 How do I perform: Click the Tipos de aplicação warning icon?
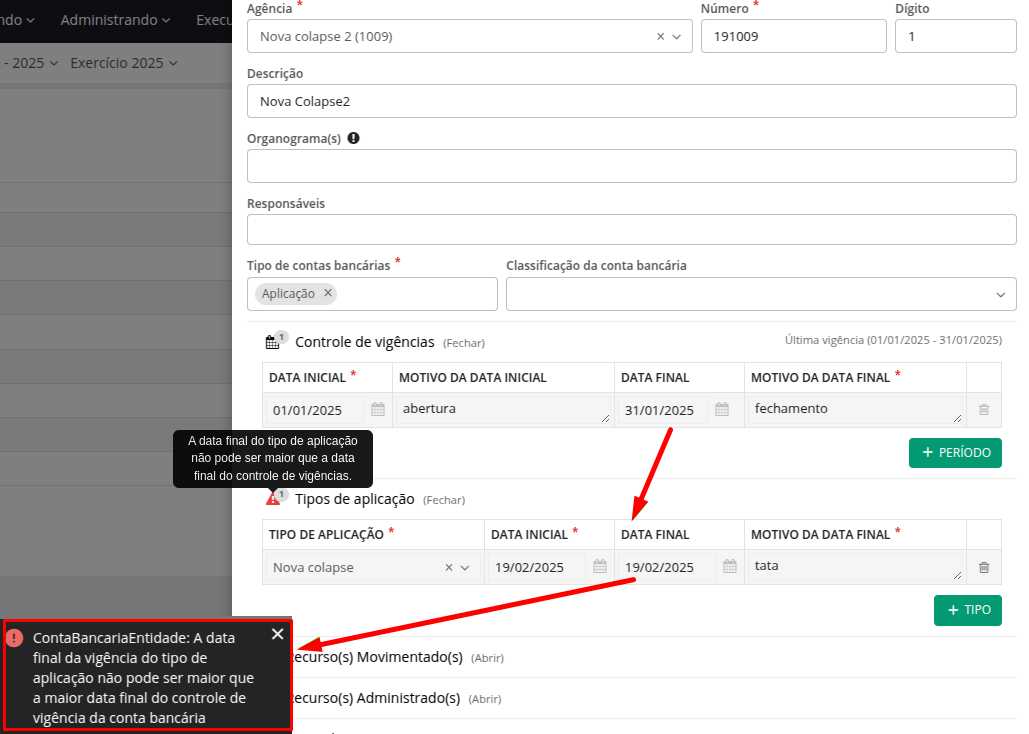coord(273,500)
